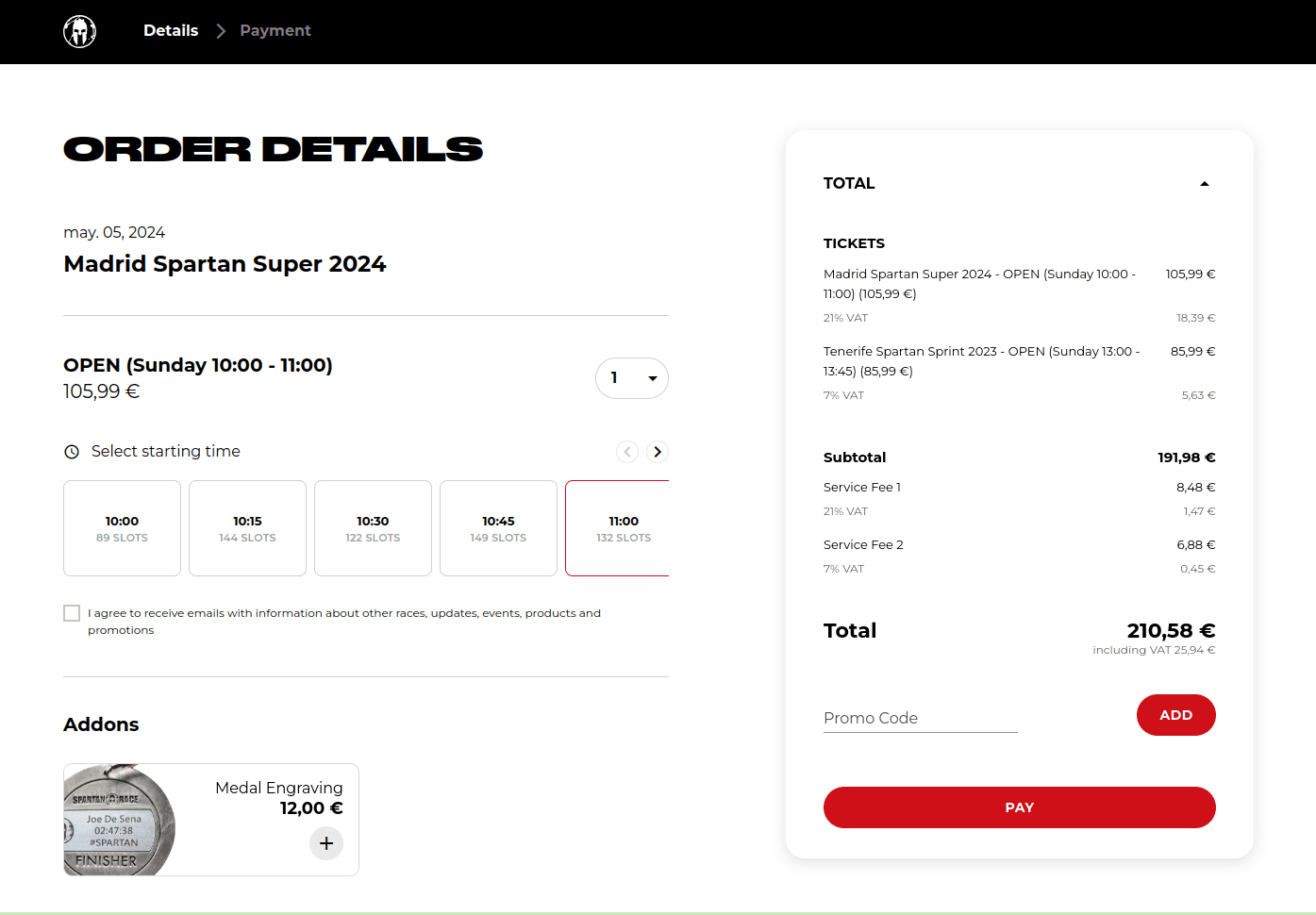Add Medal Engraving with plus button
This screenshot has width=1316, height=915.
pyautogui.click(x=326, y=843)
